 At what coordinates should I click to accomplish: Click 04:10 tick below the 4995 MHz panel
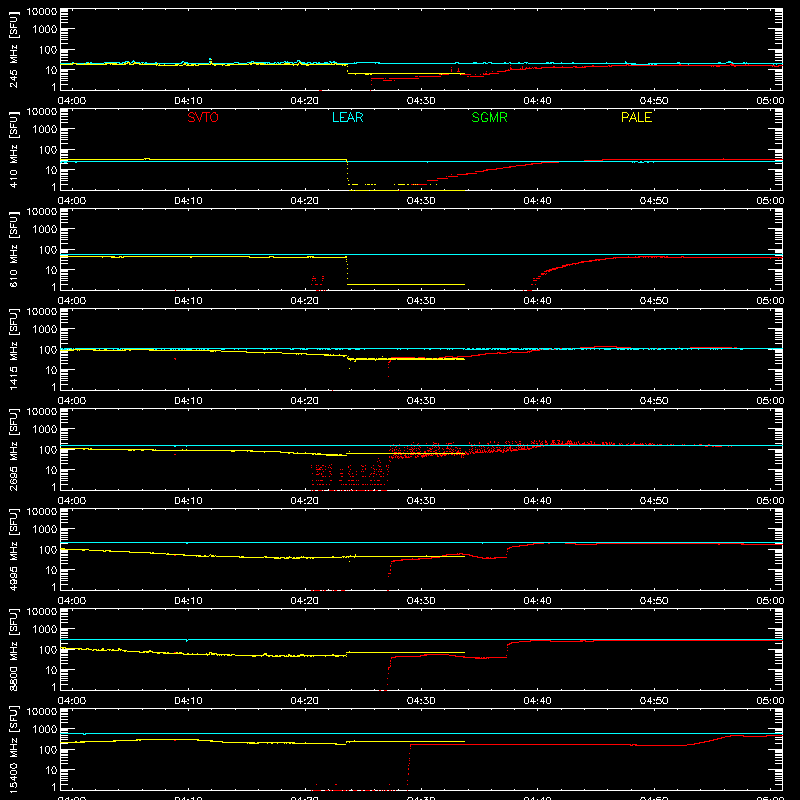click(188, 601)
